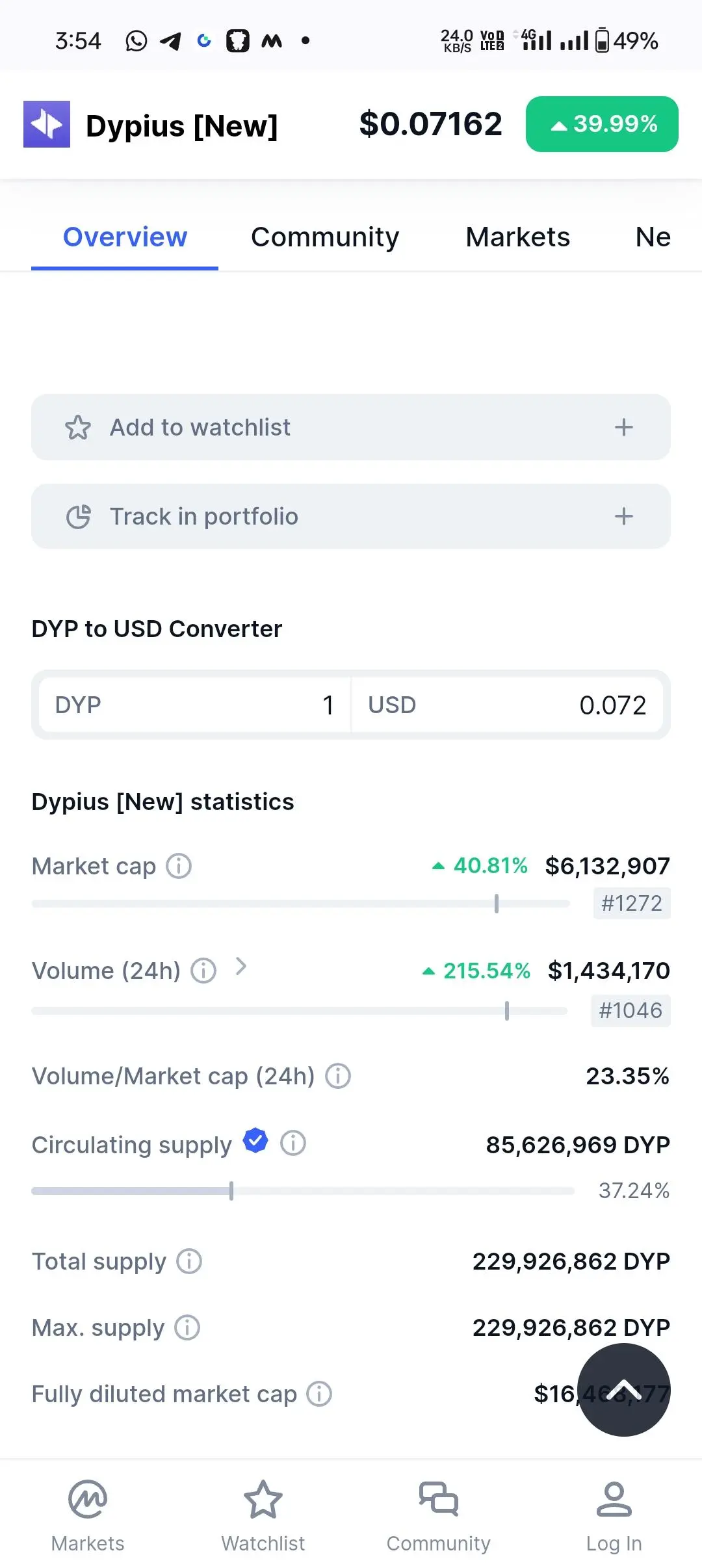Toggle Add to watchlist star

point(78,427)
